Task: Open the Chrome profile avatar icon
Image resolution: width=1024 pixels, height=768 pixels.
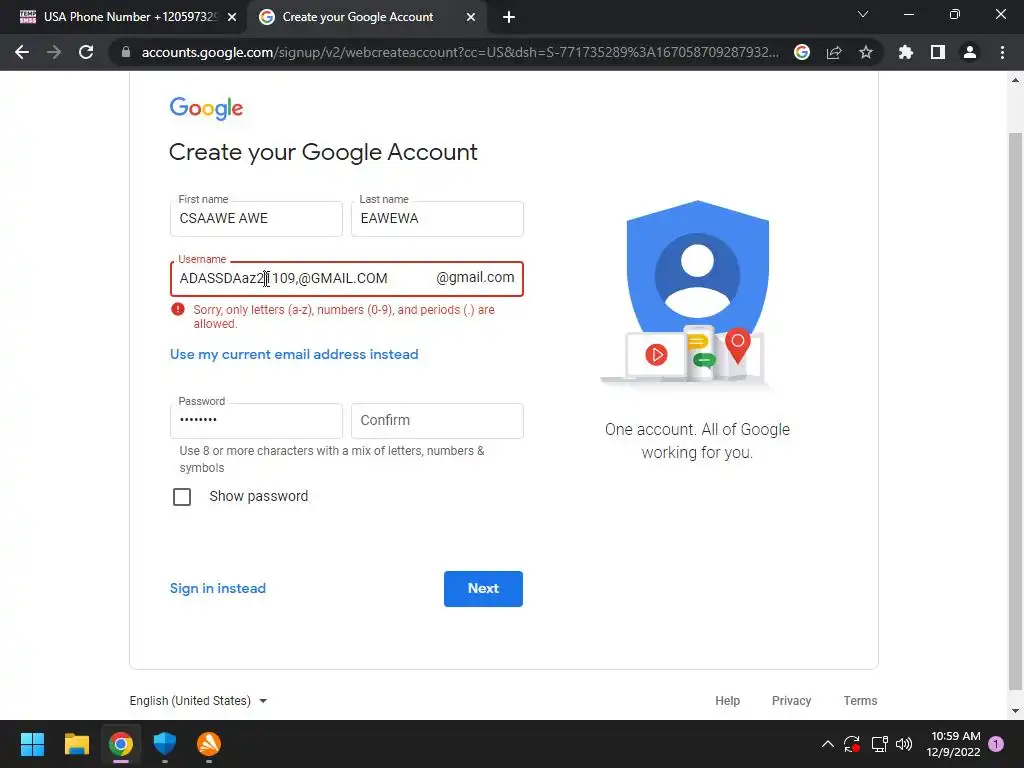Action: coord(970,52)
